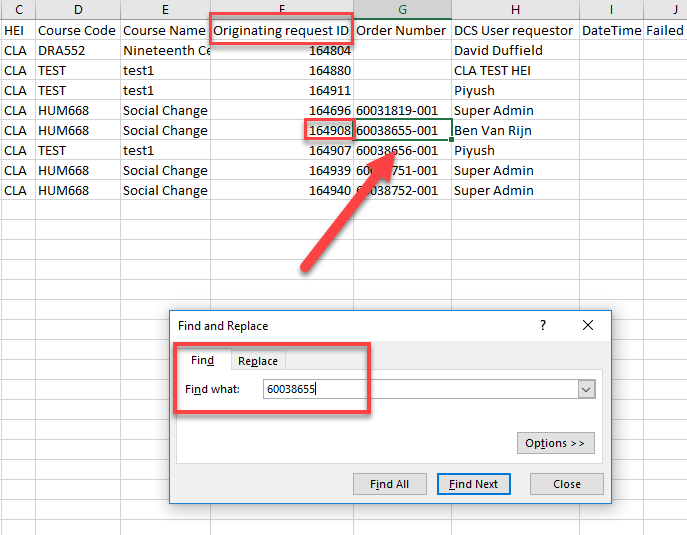This screenshot has height=535, width=687.
Task: Click the dialog help question mark icon
Action: click(x=543, y=326)
